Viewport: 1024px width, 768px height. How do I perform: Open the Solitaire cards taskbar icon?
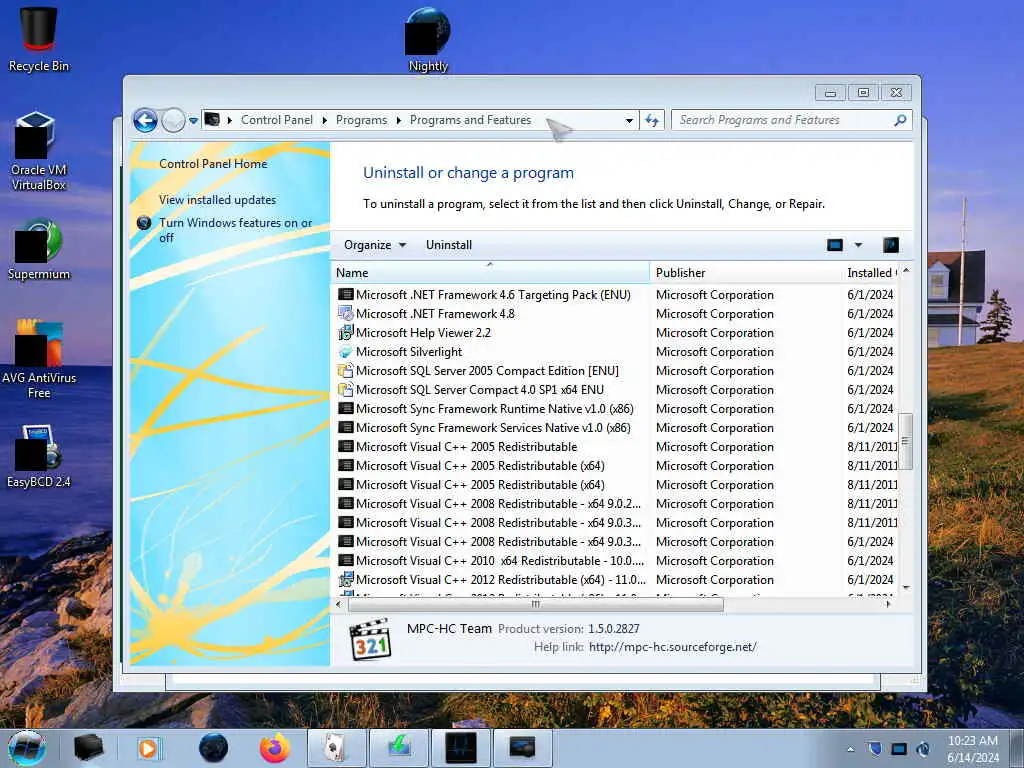336,748
